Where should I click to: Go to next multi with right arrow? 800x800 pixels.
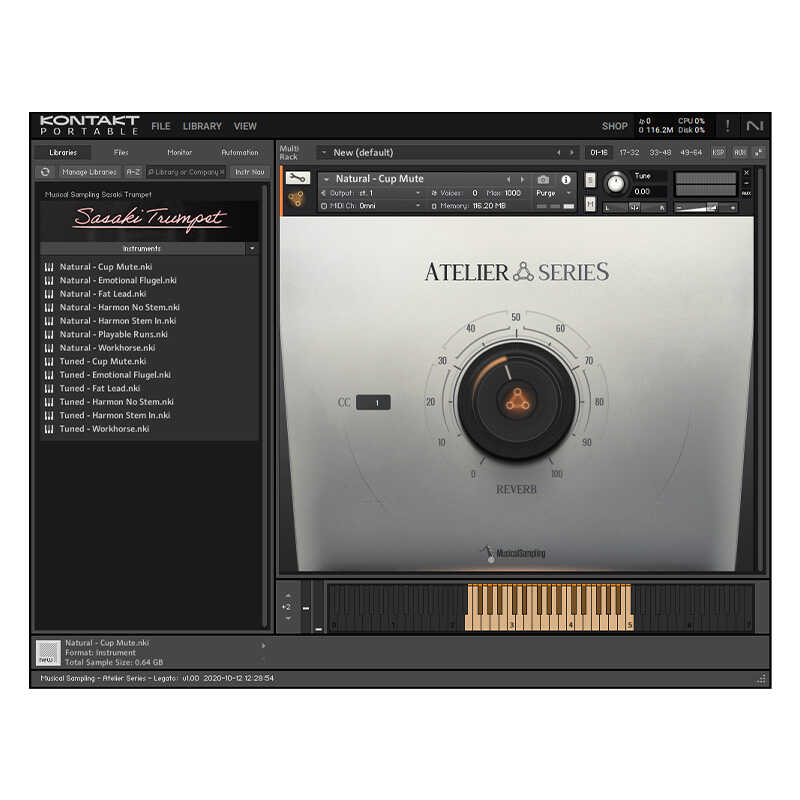571,153
